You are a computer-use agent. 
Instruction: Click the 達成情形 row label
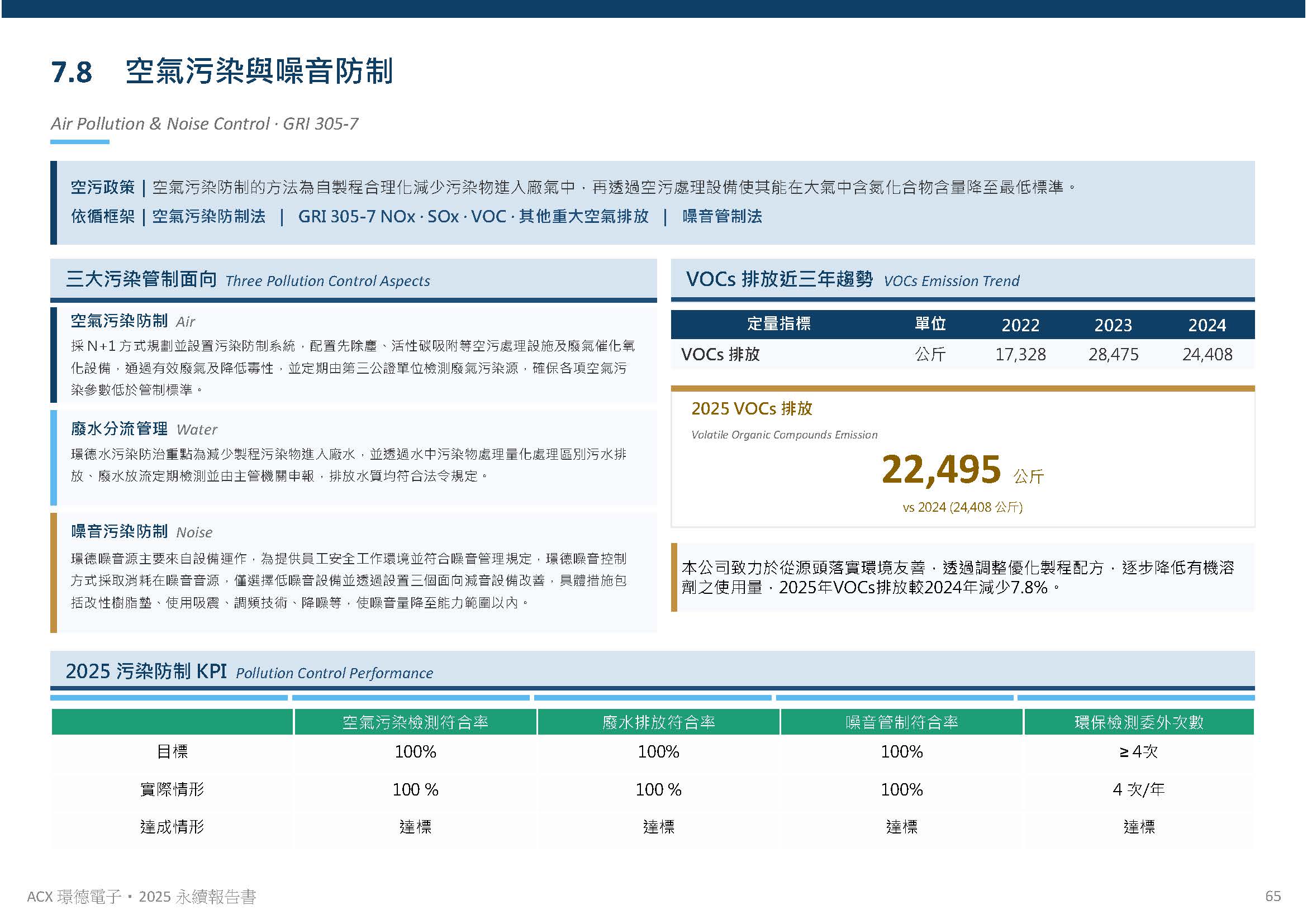[172, 827]
